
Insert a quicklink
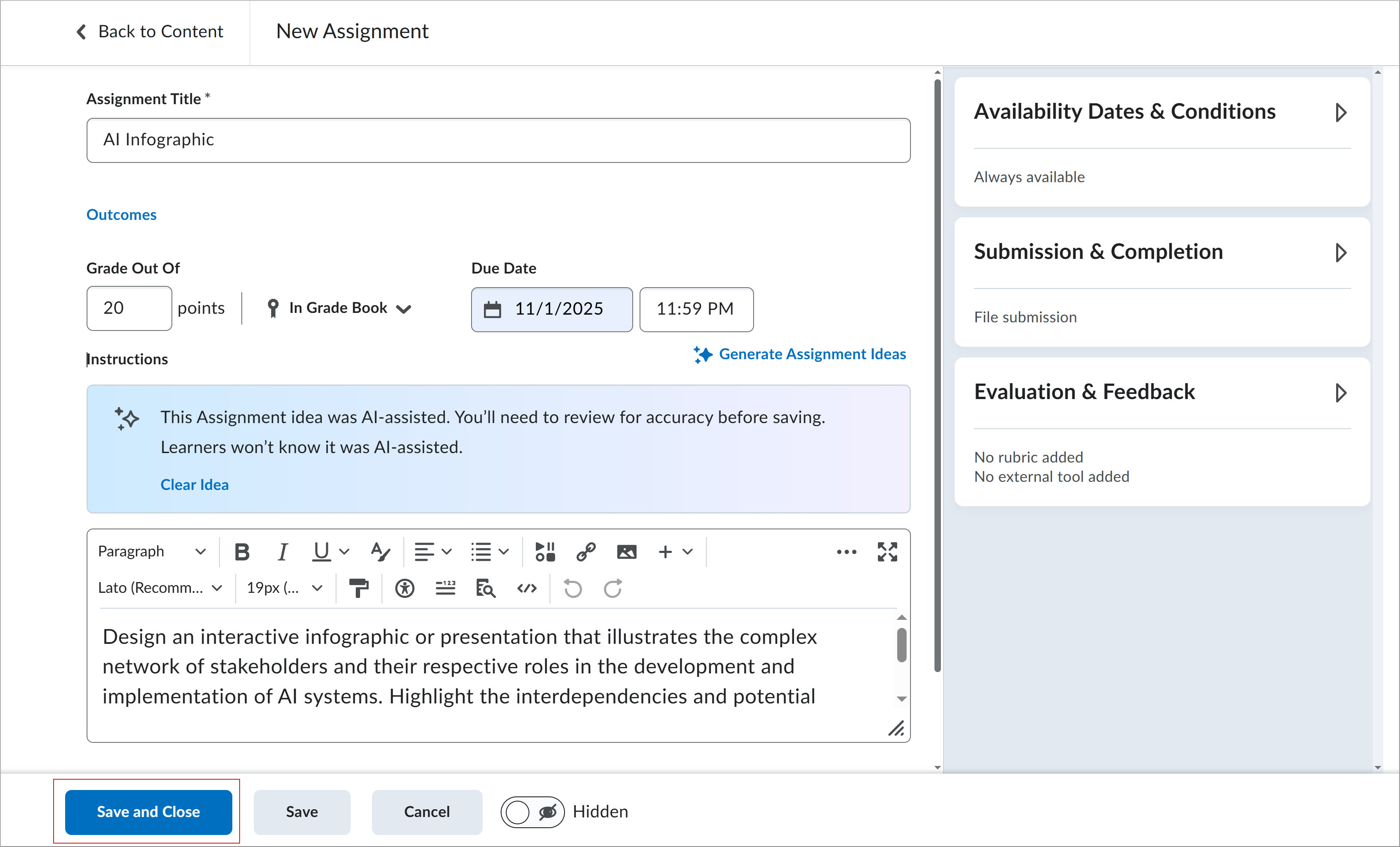[x=586, y=552]
